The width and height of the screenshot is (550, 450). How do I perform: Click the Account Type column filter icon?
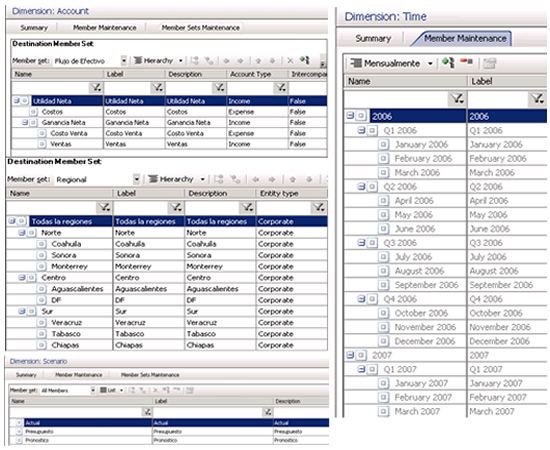point(281,88)
